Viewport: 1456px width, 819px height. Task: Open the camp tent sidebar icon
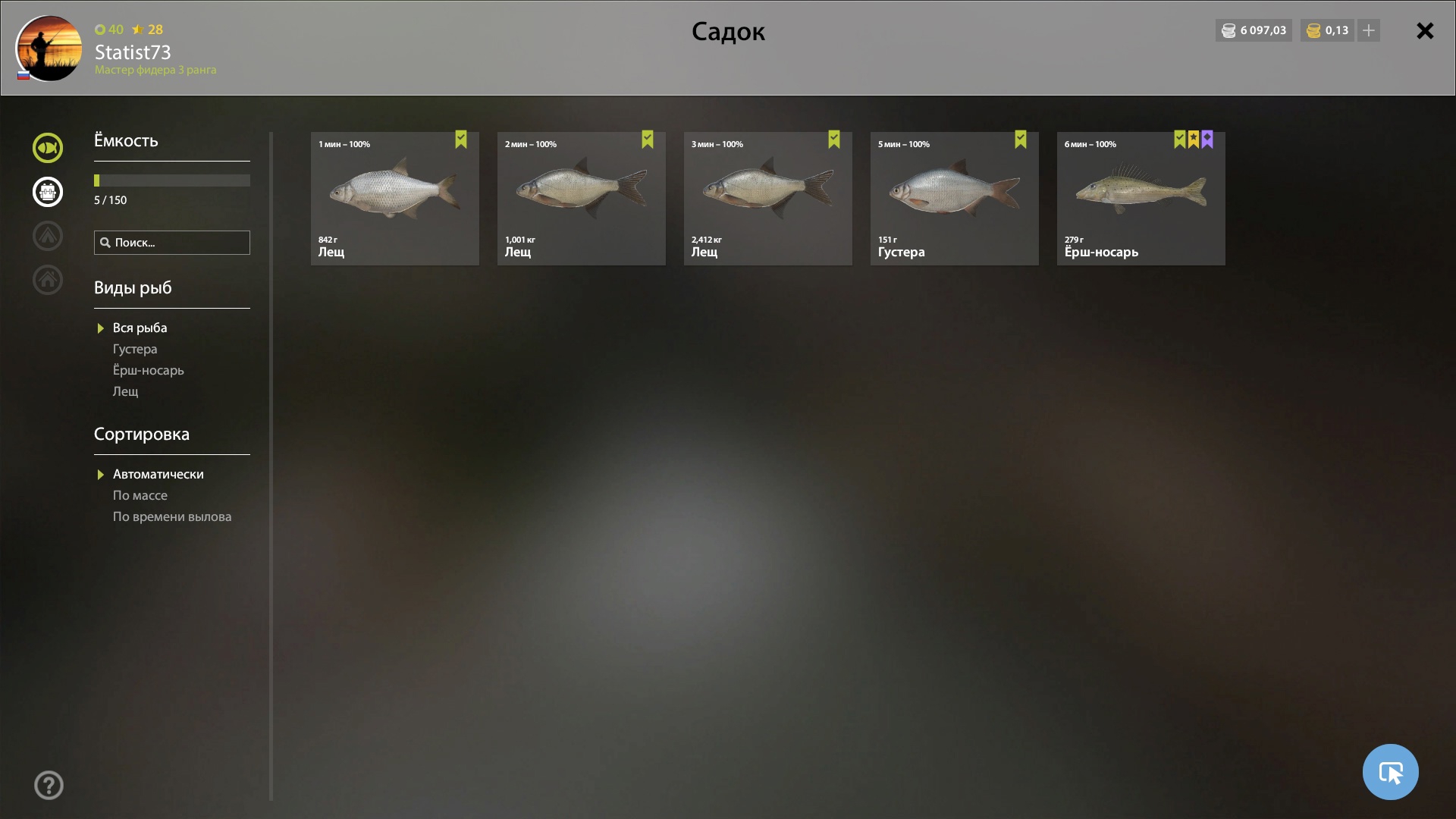pos(47,236)
